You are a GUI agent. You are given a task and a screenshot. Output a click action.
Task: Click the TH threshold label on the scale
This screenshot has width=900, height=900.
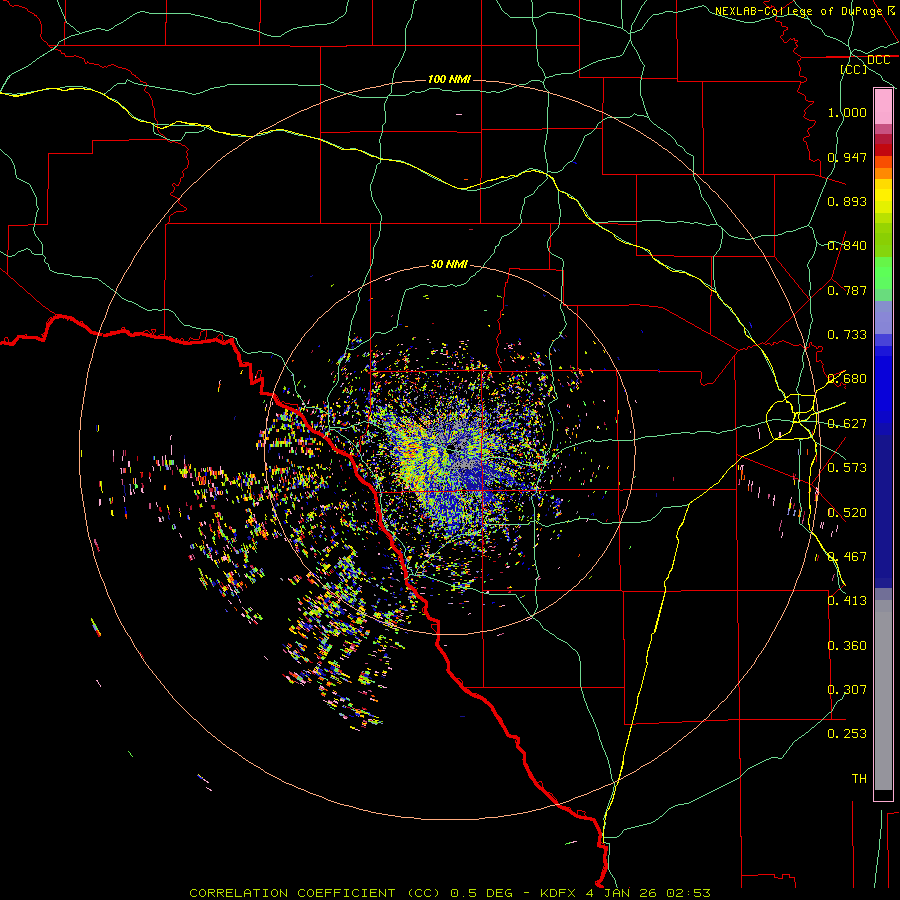(x=859, y=779)
